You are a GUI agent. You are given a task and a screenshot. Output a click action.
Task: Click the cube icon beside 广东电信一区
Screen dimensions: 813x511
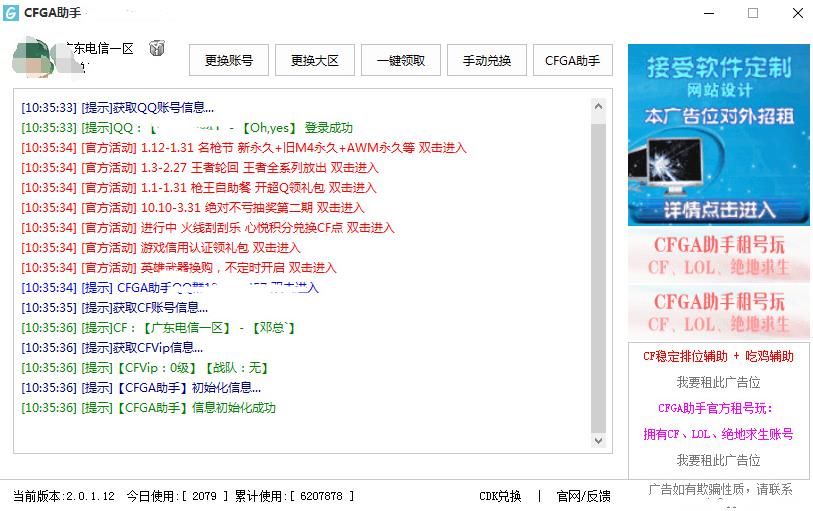[157, 48]
